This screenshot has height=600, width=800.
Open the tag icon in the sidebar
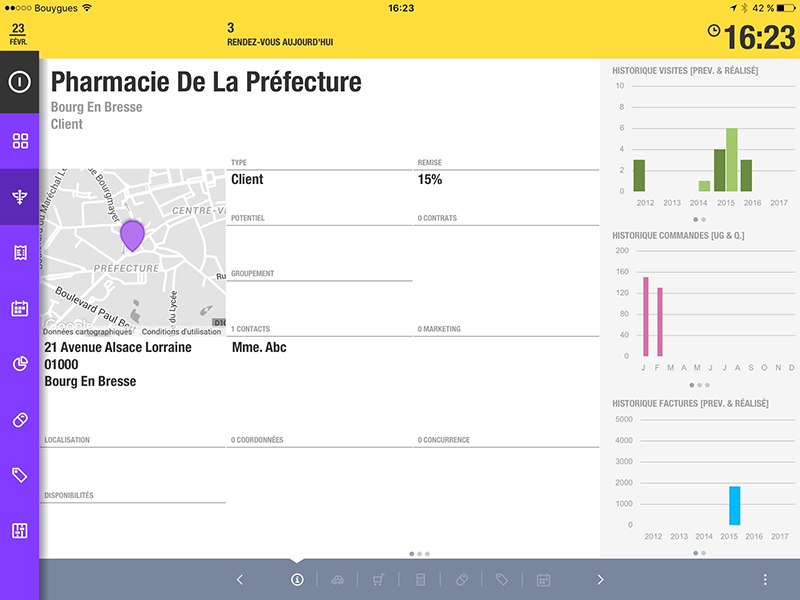(19, 476)
